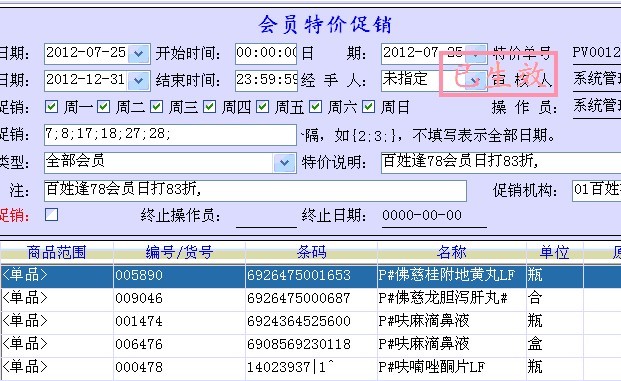Click the 特价说明 description field
Image resolution: width=621 pixels, height=381 pixels.
click(501, 162)
